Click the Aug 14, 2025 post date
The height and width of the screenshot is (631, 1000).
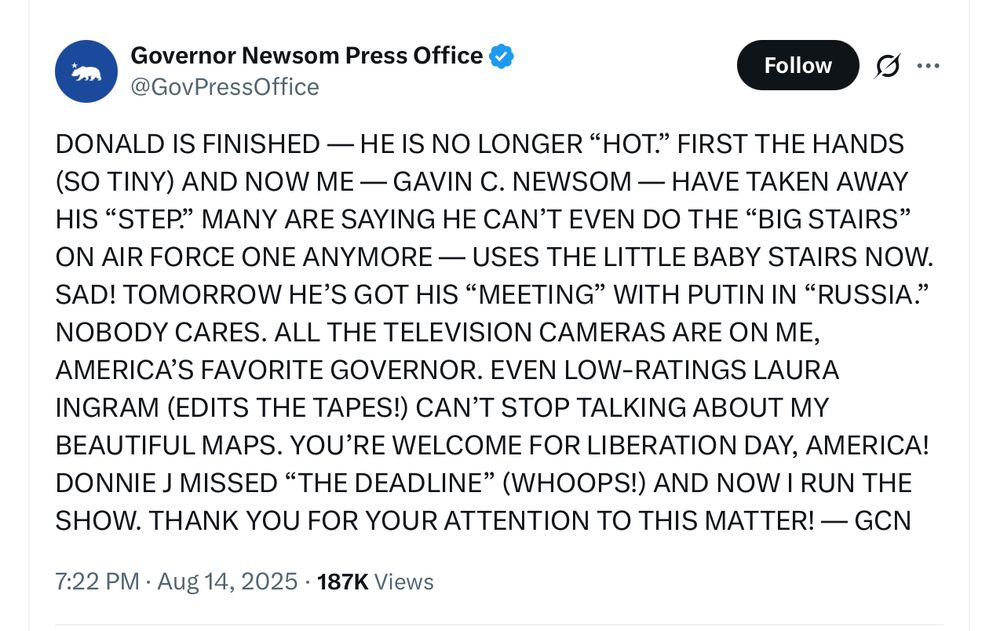pos(227,581)
